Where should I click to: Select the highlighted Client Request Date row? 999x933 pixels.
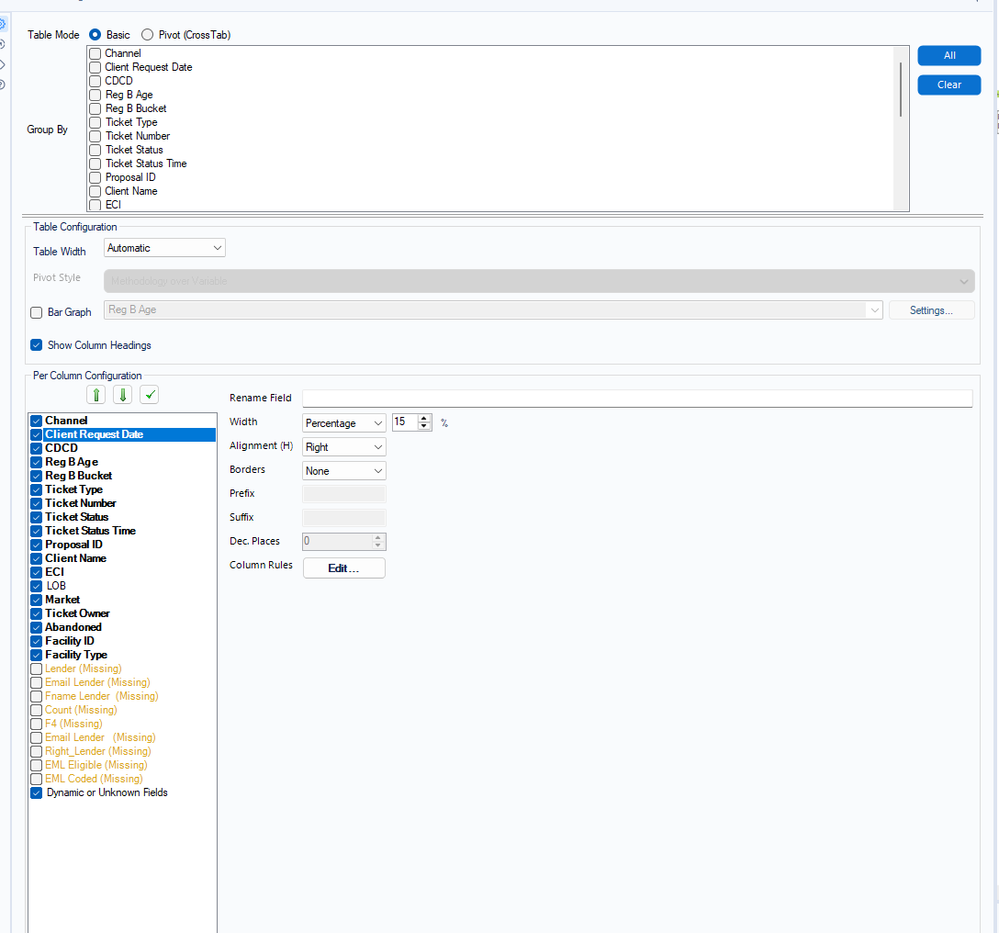pyautogui.click(x=122, y=435)
